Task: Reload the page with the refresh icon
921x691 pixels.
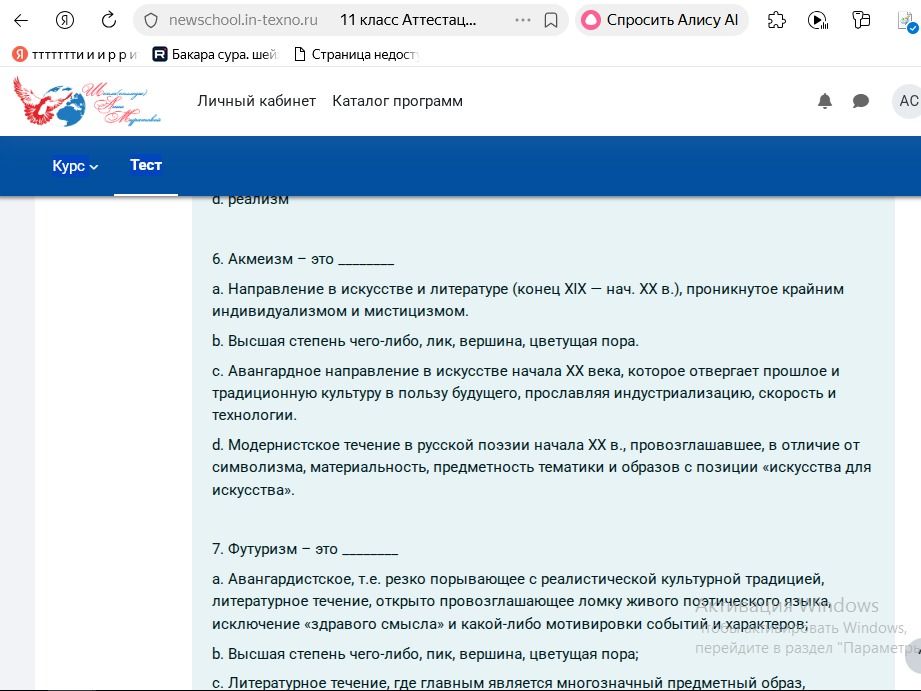Action: coord(109,21)
